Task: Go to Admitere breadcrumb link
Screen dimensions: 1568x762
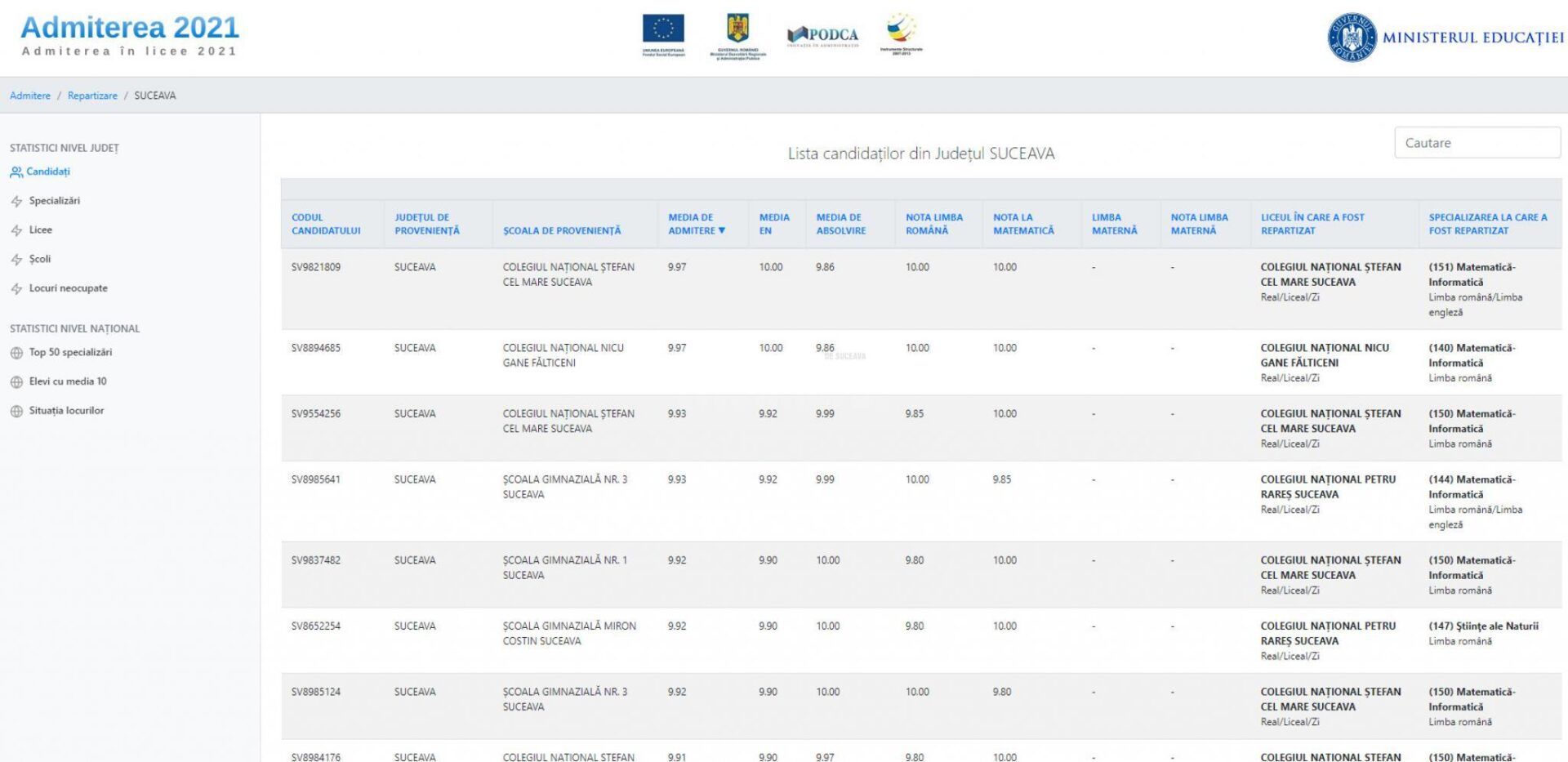Action: point(30,96)
